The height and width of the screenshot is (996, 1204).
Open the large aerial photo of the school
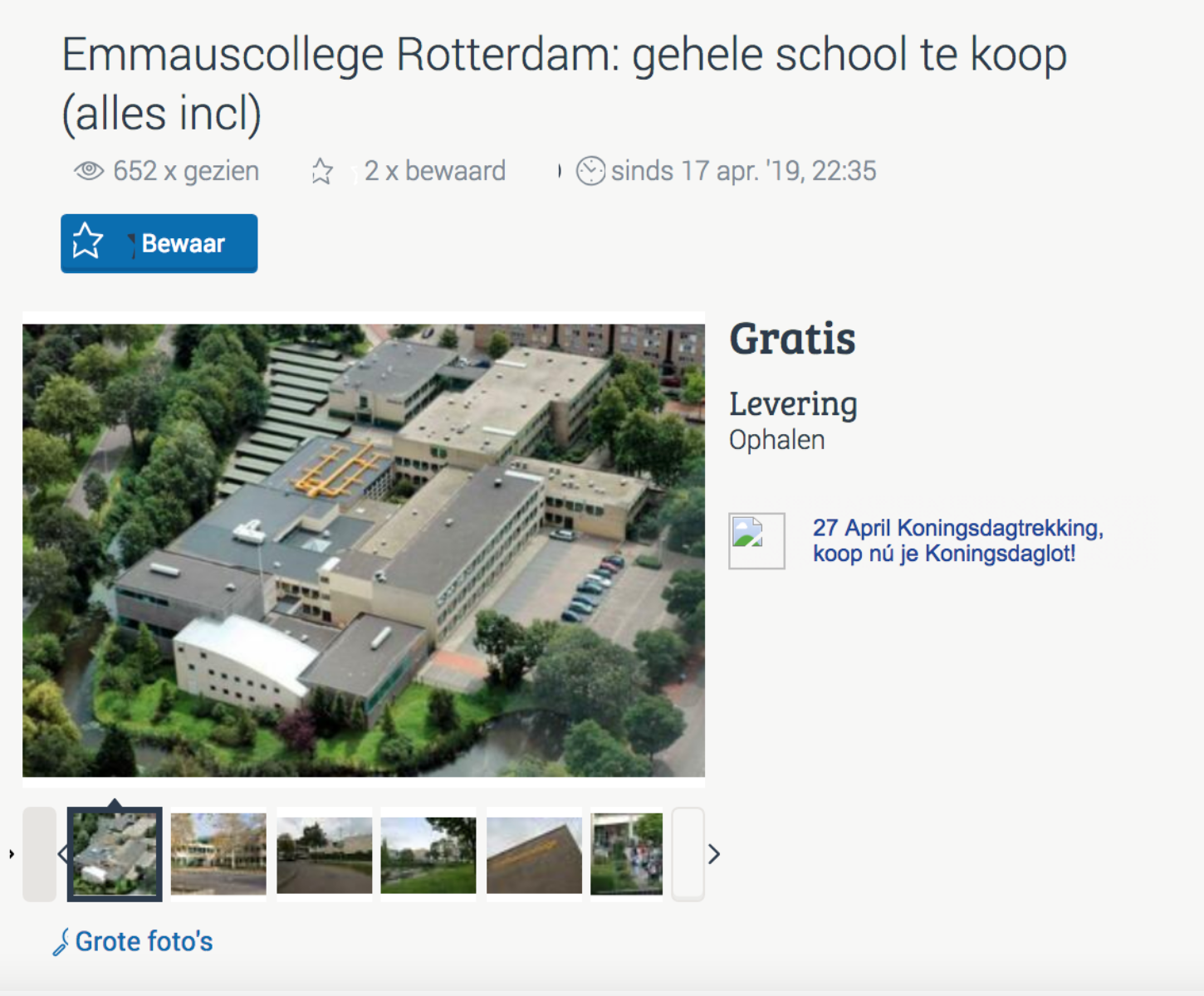pyautogui.click(x=364, y=549)
